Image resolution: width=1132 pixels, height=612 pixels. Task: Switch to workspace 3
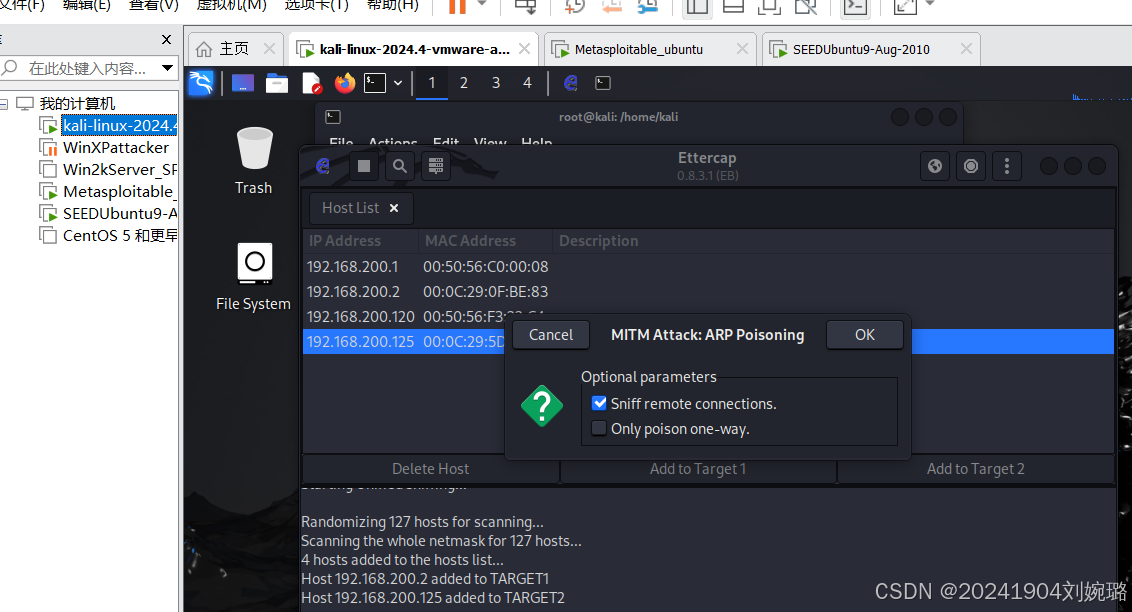click(496, 83)
